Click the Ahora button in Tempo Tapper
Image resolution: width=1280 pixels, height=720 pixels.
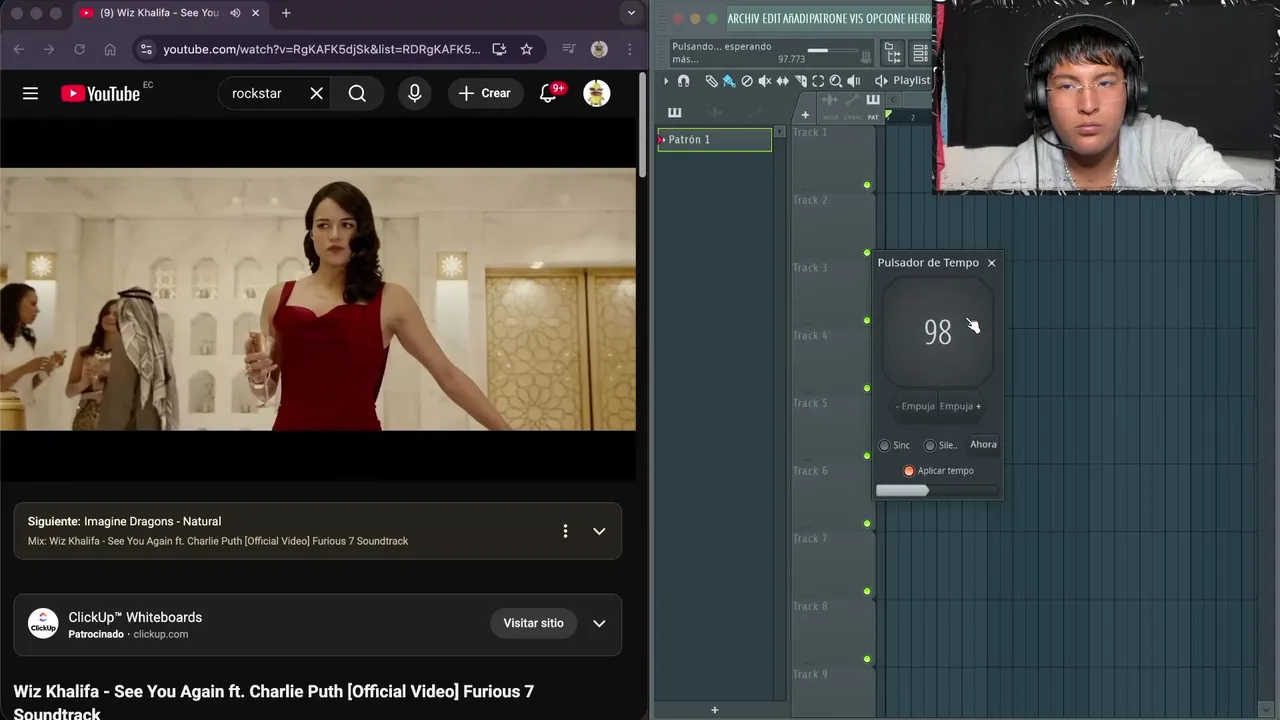(x=983, y=445)
